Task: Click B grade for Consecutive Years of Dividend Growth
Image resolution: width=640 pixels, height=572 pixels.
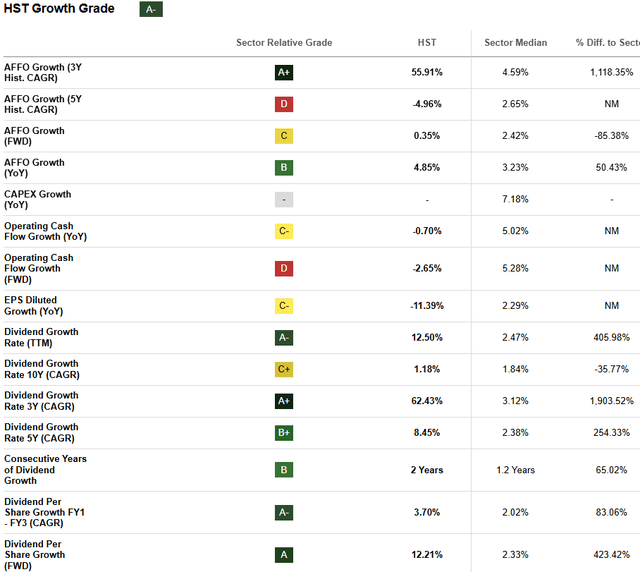Action: tap(284, 470)
